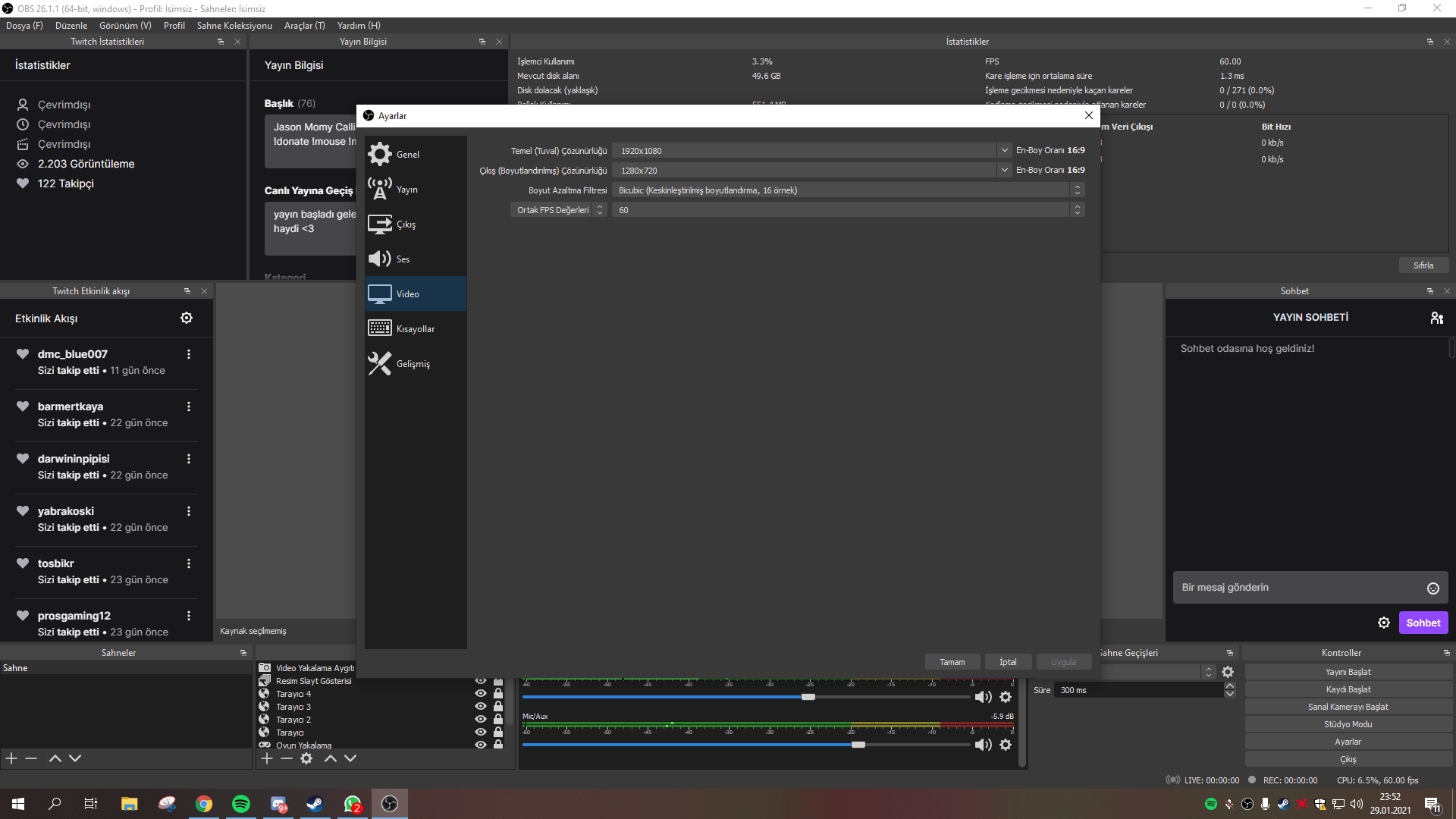Open the Dosya (F) menu
1456x819 pixels.
[24, 25]
